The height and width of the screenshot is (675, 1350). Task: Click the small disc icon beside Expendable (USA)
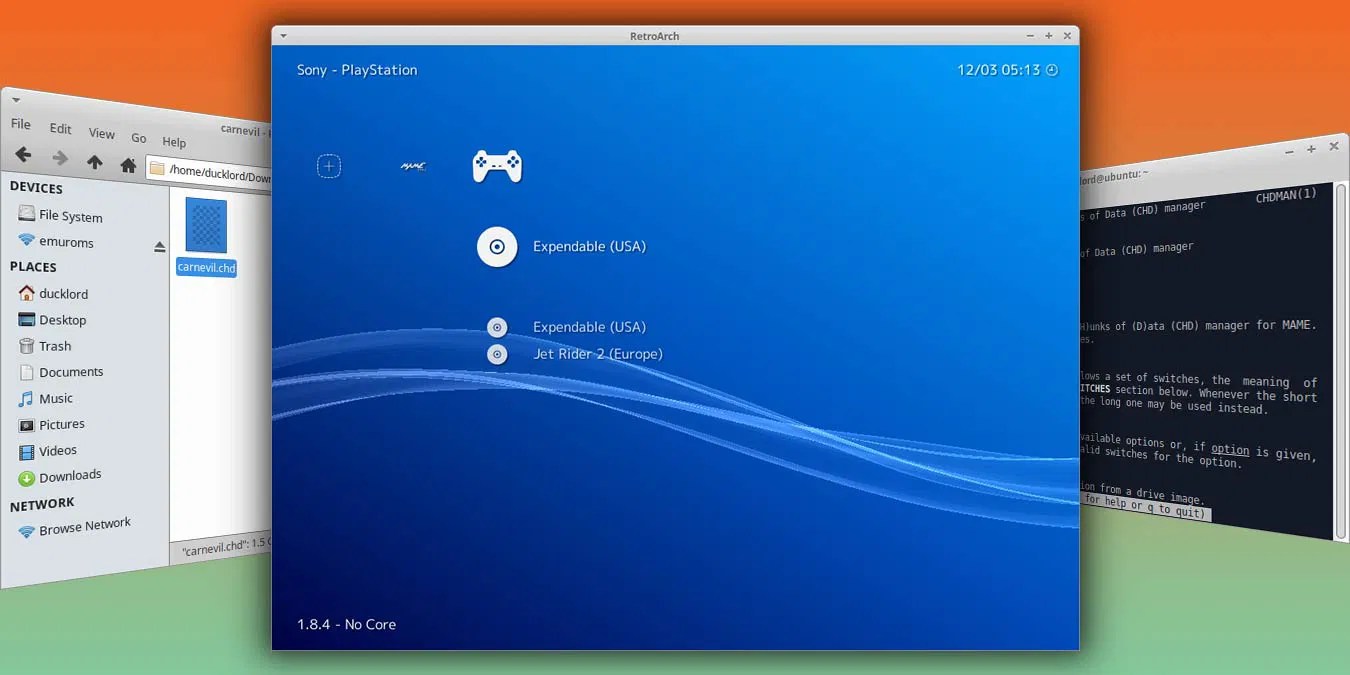pos(497,327)
